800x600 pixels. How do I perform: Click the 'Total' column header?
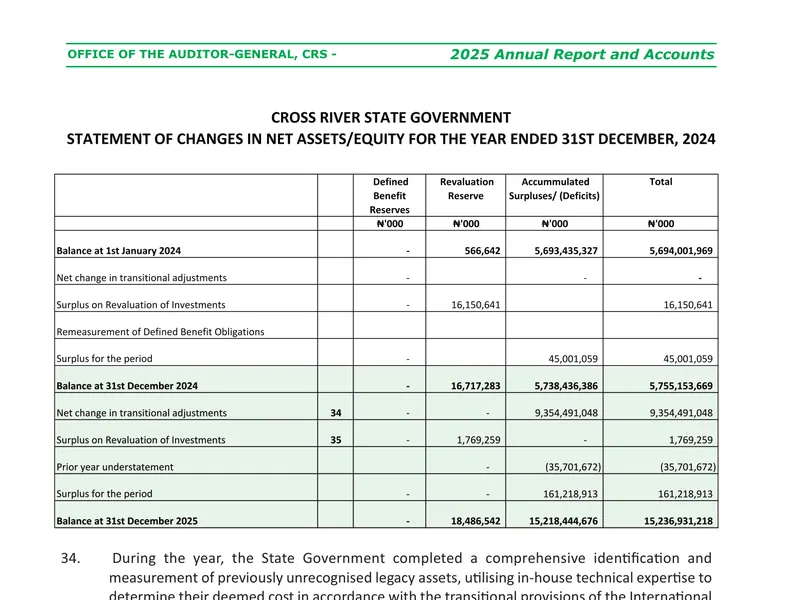coord(661,182)
